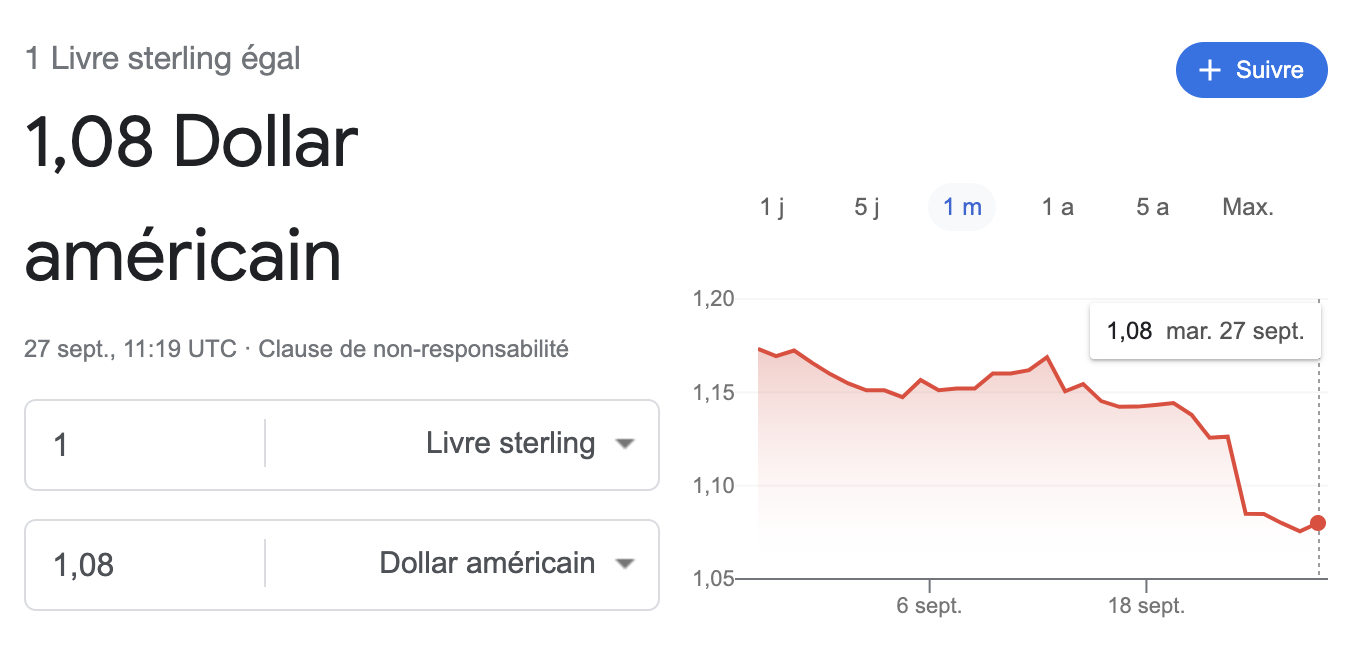Open the Clause de non-responsabilité link
Screen dimensions: 1362x656
413,349
